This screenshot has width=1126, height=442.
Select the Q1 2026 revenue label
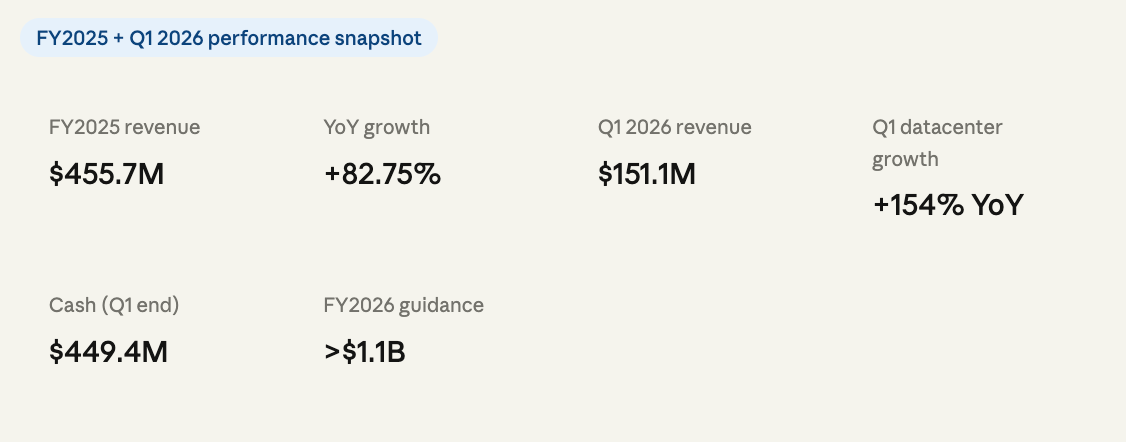(674, 128)
